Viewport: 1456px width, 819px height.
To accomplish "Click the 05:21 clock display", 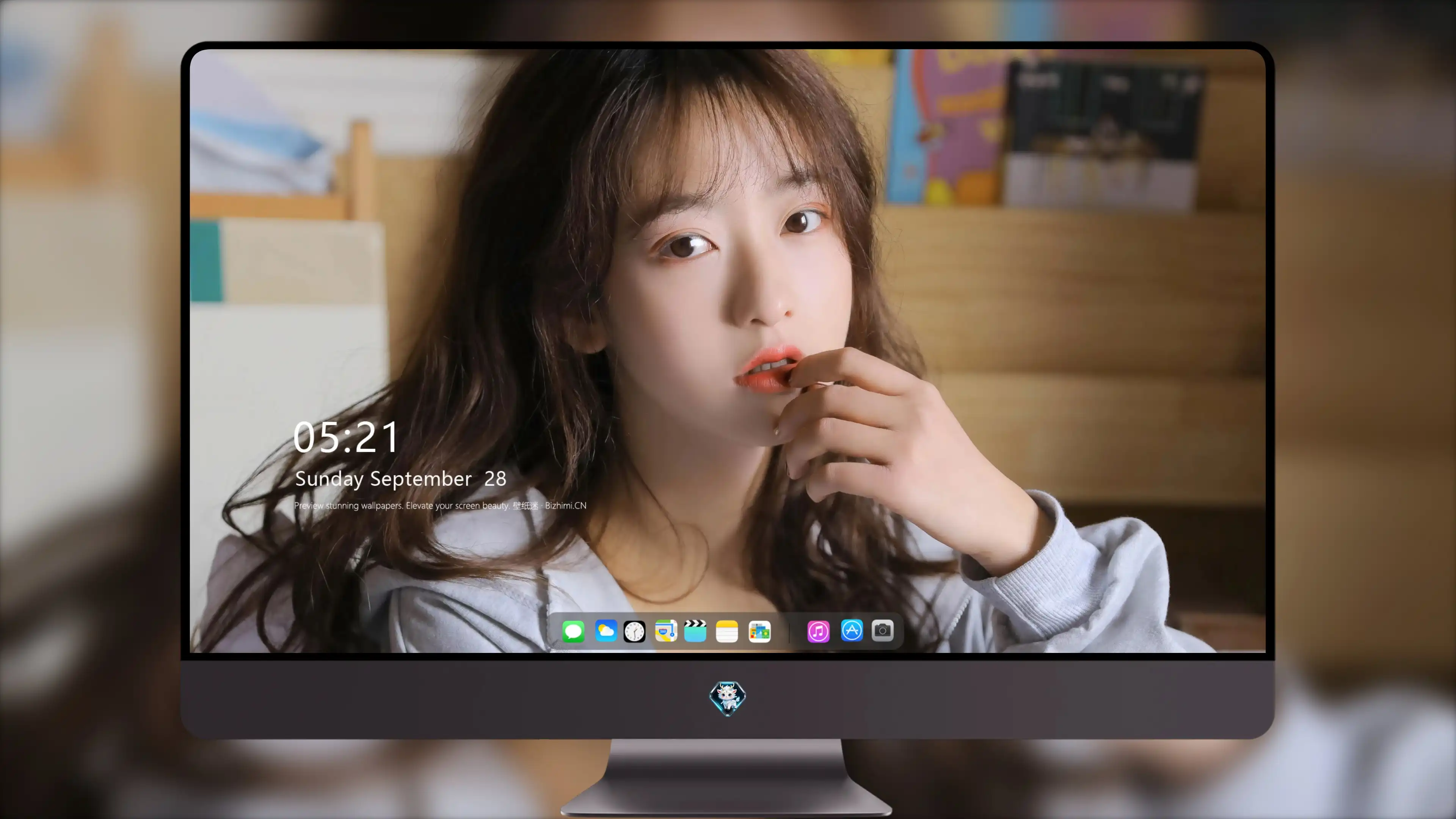I will coord(346,438).
